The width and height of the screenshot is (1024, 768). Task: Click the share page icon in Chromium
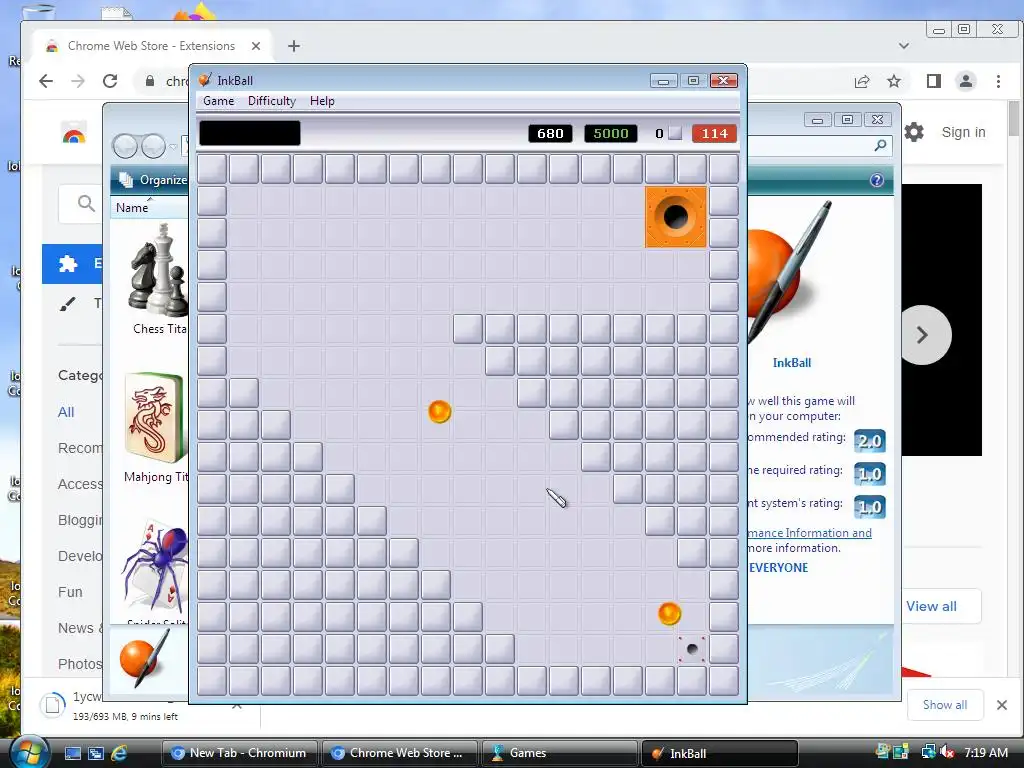tap(862, 81)
